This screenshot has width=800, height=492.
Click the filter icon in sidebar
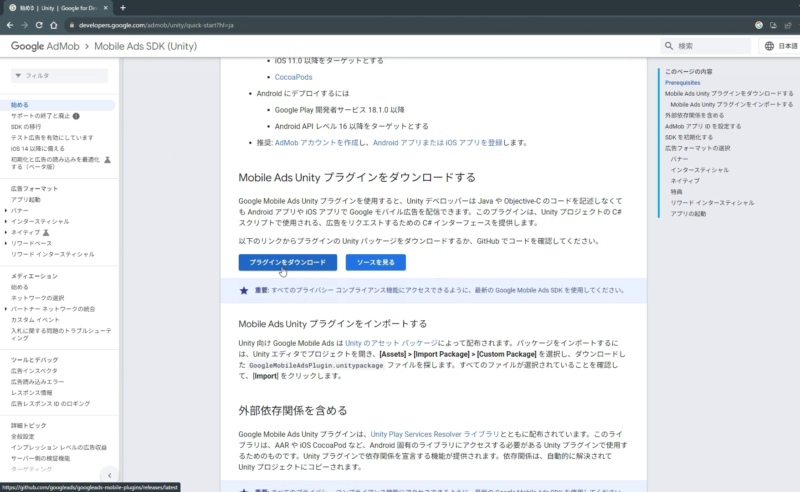(17, 76)
